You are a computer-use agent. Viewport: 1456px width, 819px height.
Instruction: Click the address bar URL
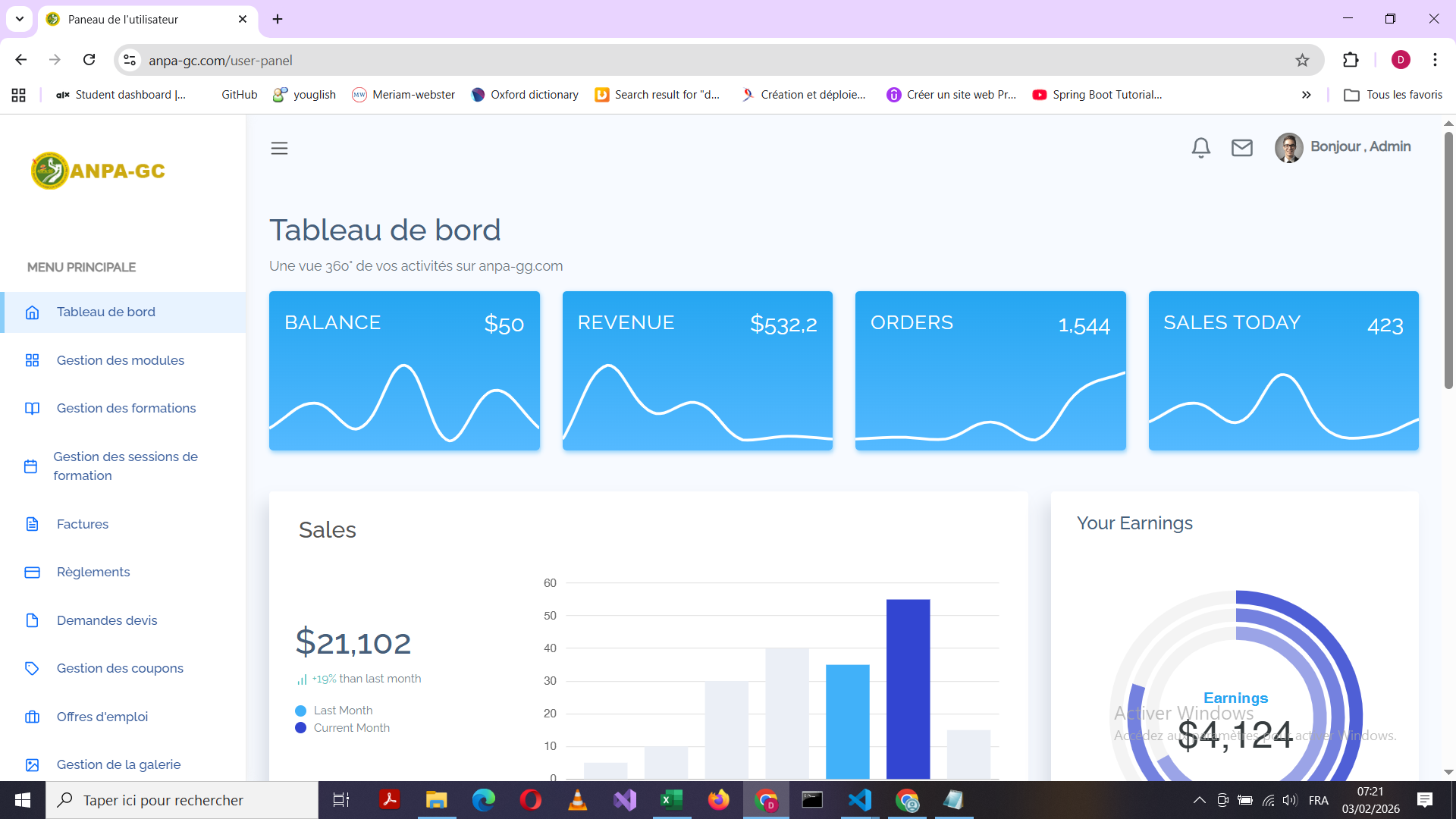click(220, 61)
